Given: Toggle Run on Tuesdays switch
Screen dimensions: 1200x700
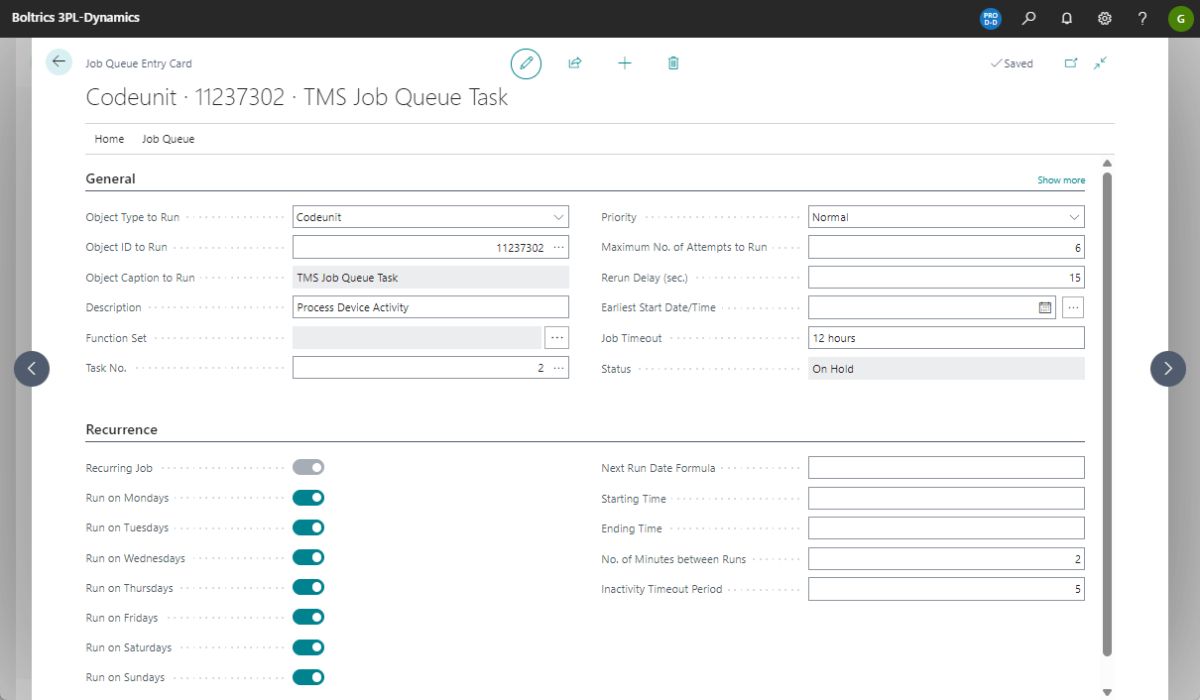Looking at the screenshot, I should pyautogui.click(x=309, y=527).
